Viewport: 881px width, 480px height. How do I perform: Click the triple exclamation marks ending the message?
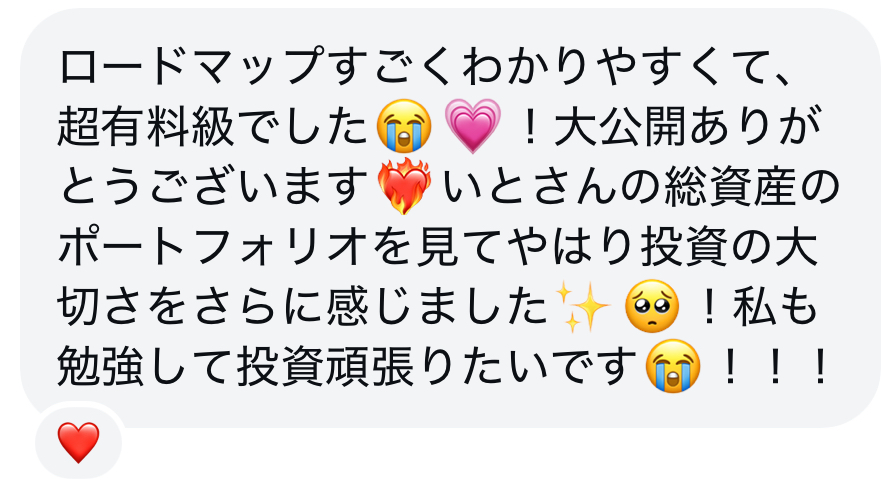click(775, 367)
